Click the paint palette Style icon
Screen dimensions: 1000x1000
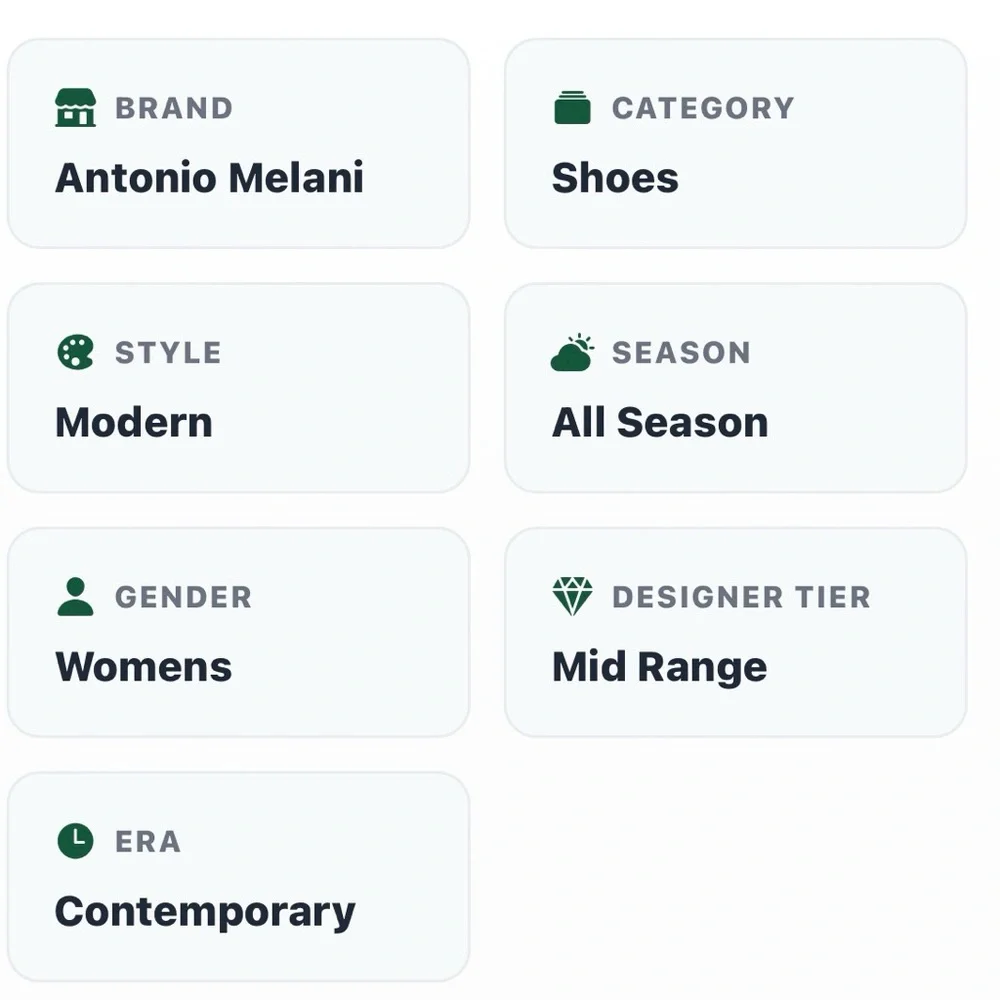point(75,352)
